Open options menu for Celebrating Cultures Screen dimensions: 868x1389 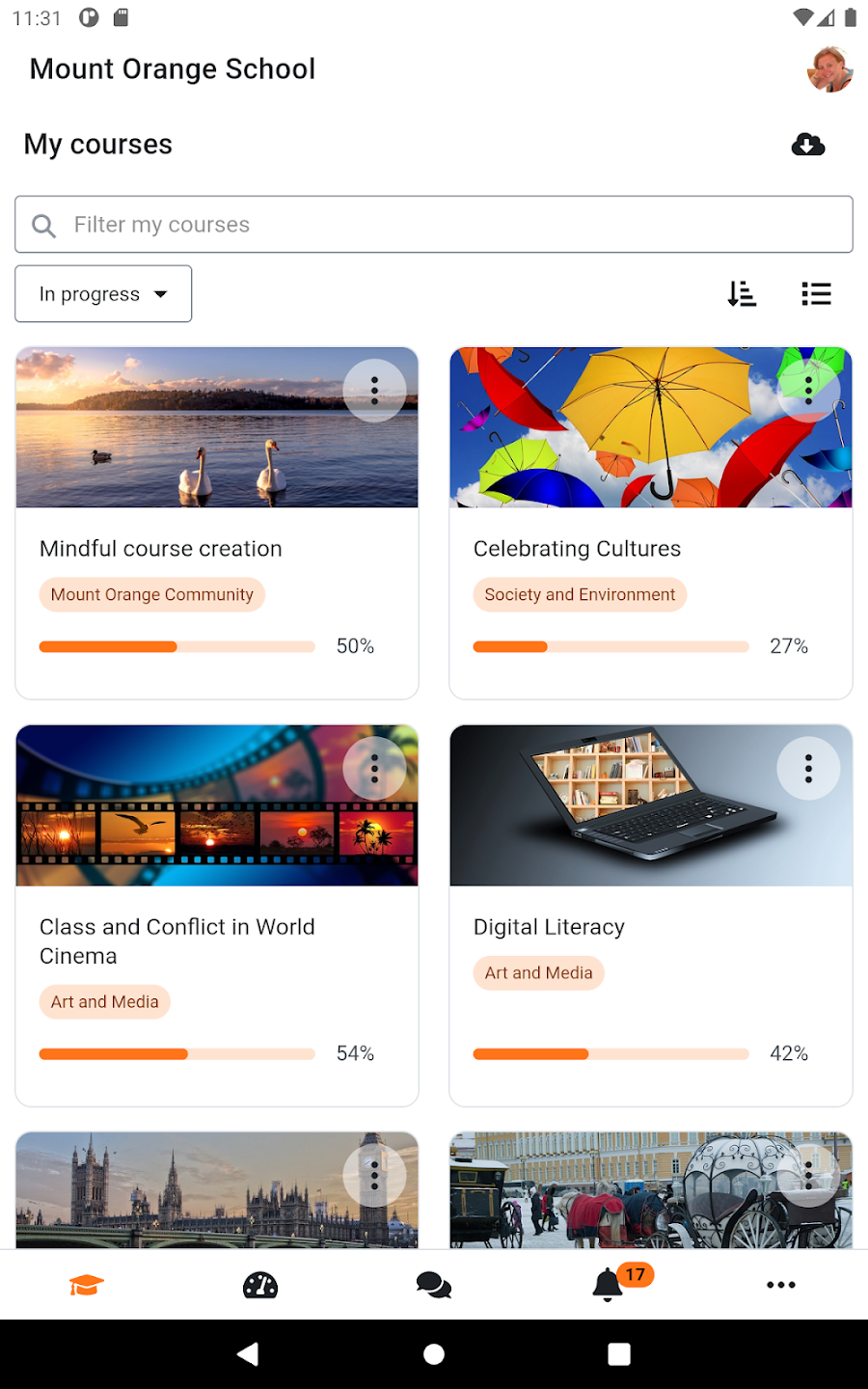pos(808,391)
